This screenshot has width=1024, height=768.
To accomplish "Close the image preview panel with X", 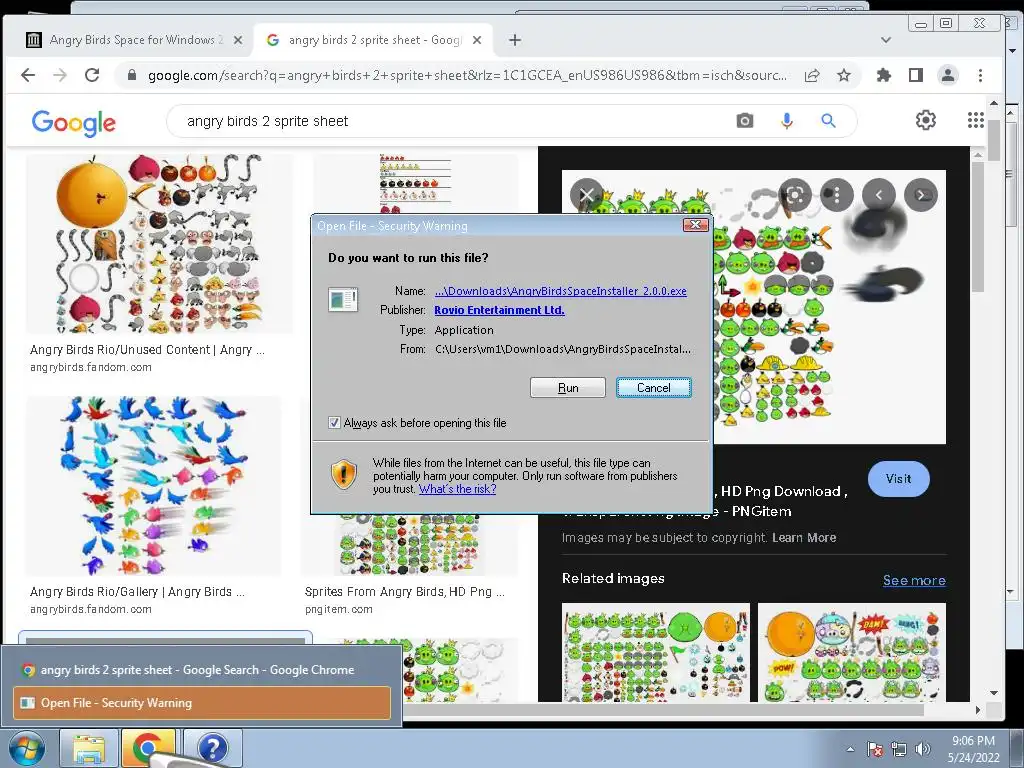I will click(586, 195).
